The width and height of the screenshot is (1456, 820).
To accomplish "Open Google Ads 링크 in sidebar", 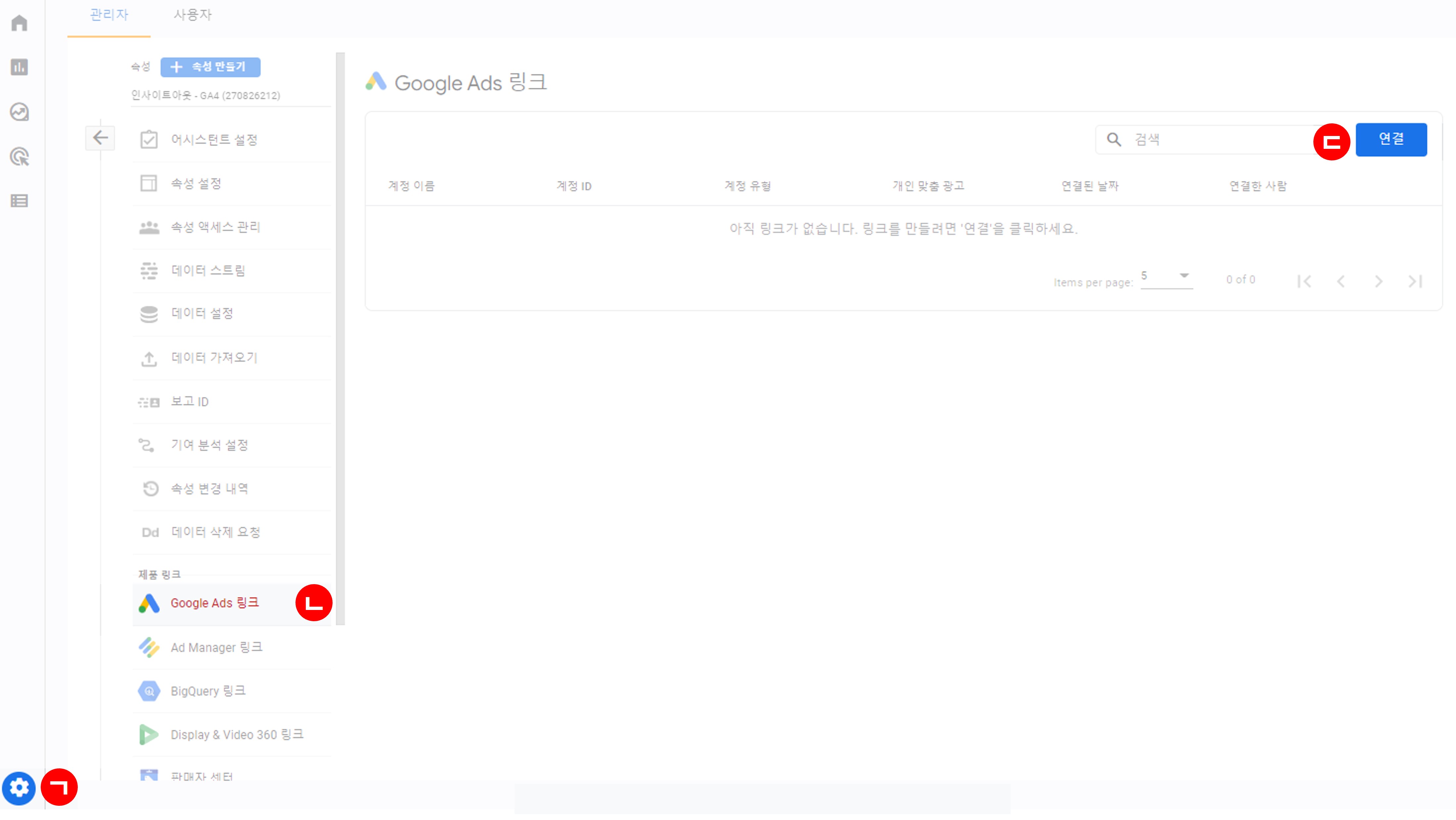I will point(231,604).
